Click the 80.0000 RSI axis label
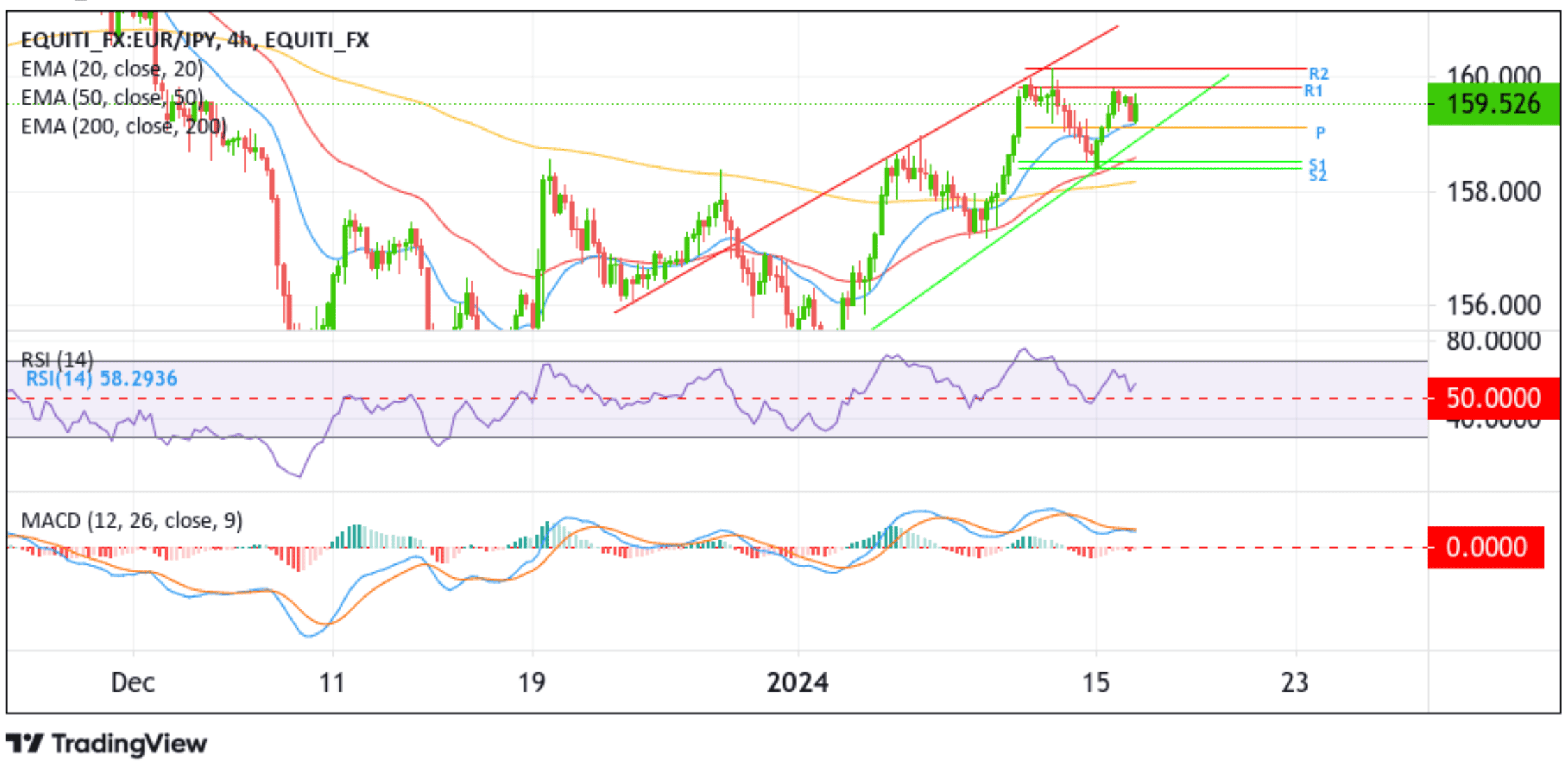Screen dimensions: 1568x779 coord(1493,341)
